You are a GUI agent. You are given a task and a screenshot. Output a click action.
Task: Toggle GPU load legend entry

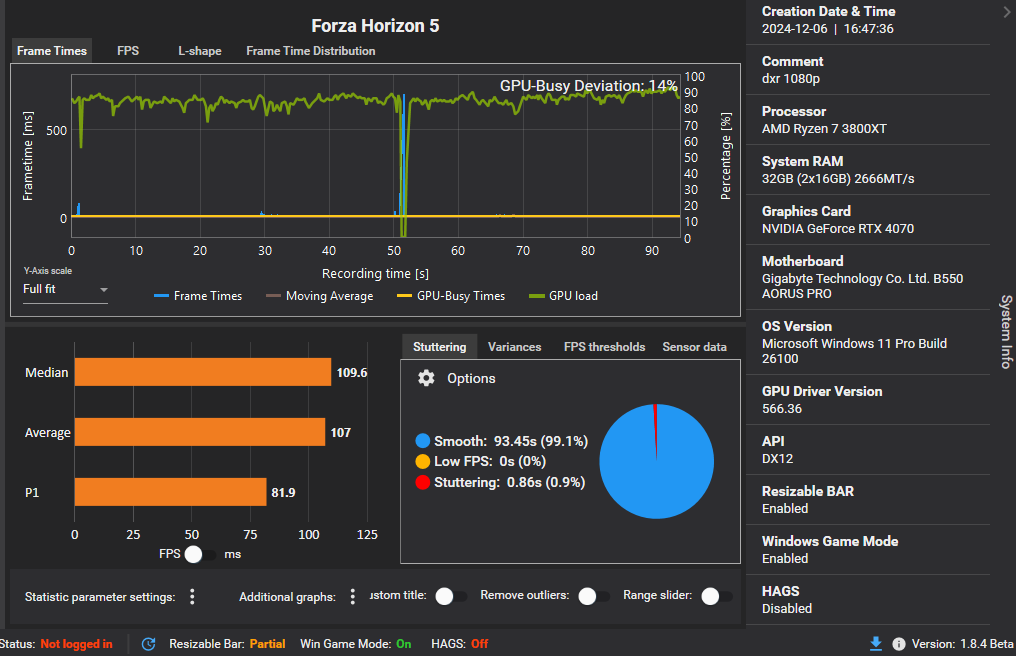click(564, 296)
